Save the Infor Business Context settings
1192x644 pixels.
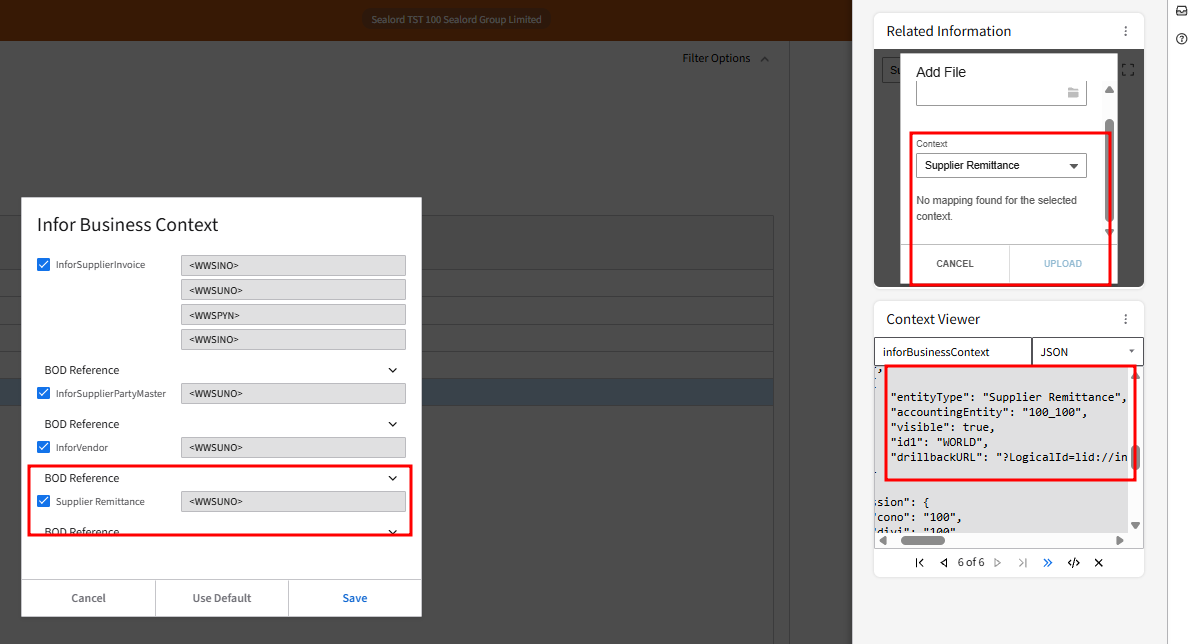(x=355, y=598)
